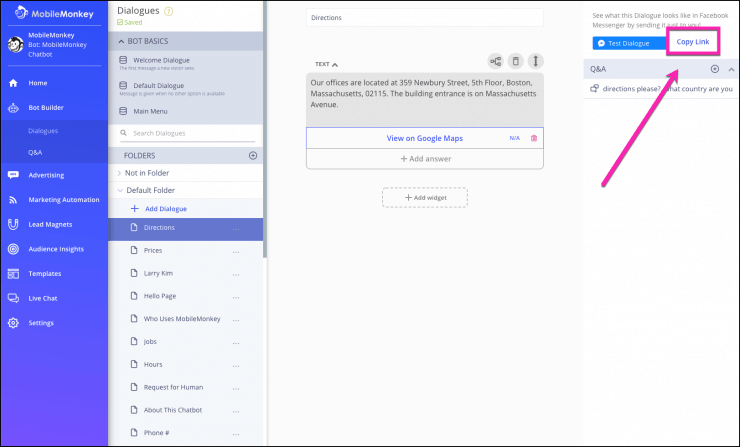Click the add folder plus icon
The width and height of the screenshot is (740, 447).
pos(253,156)
